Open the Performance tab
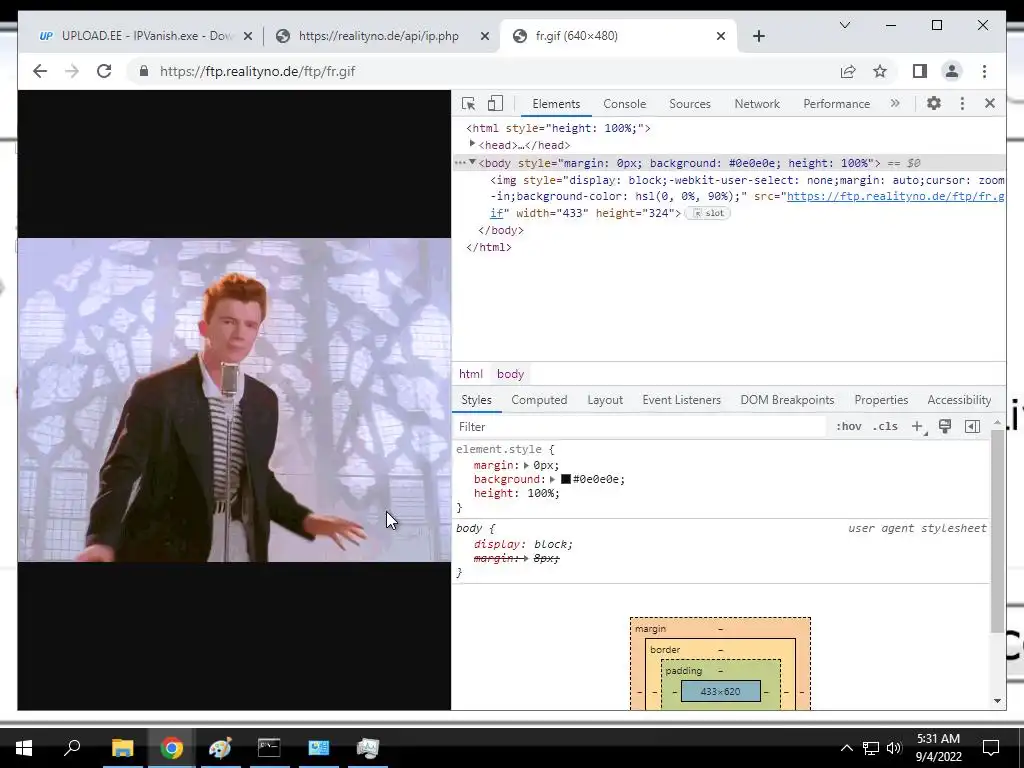This screenshot has height=768, width=1024. (837, 104)
